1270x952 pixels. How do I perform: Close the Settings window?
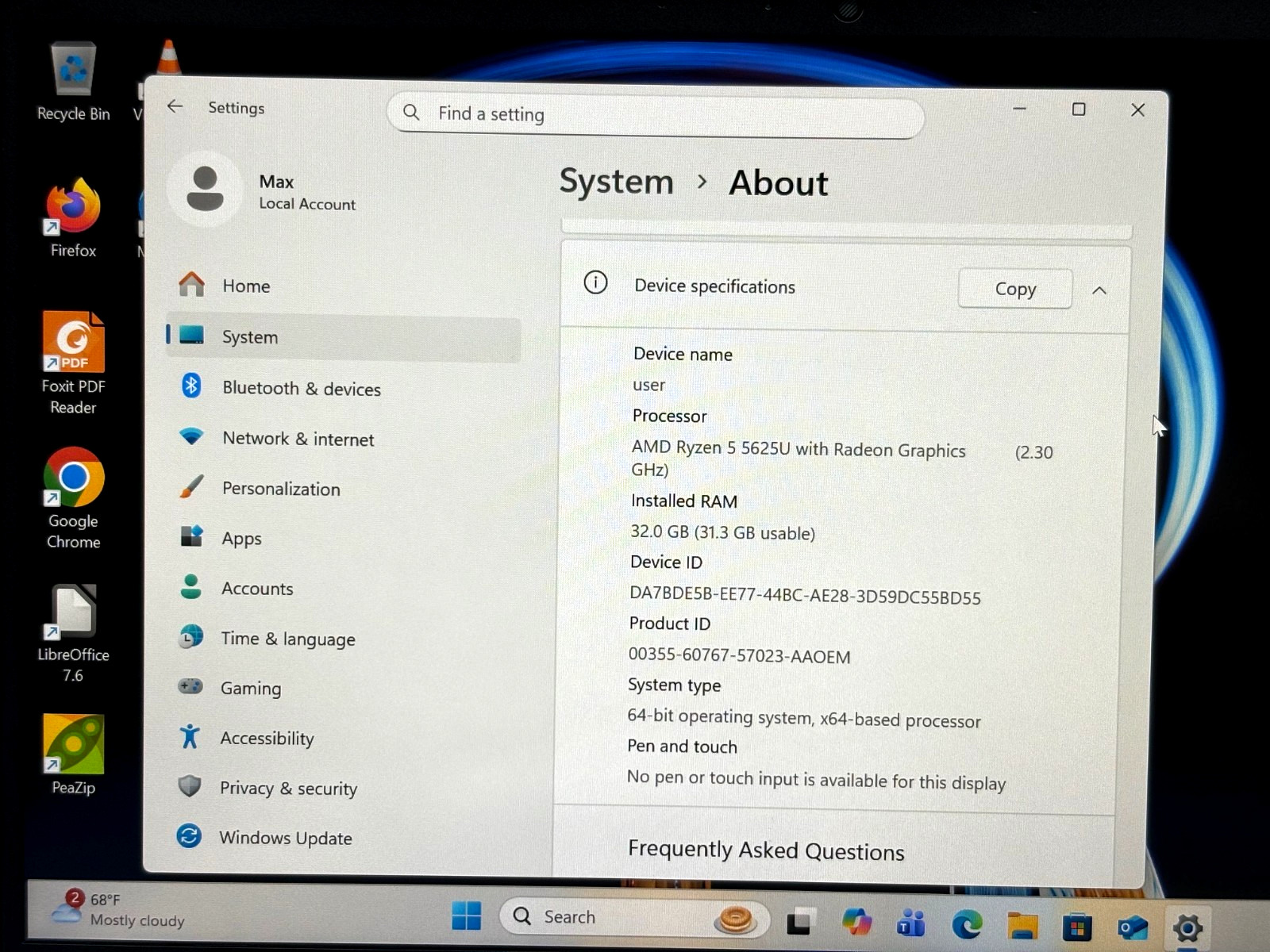[1137, 109]
